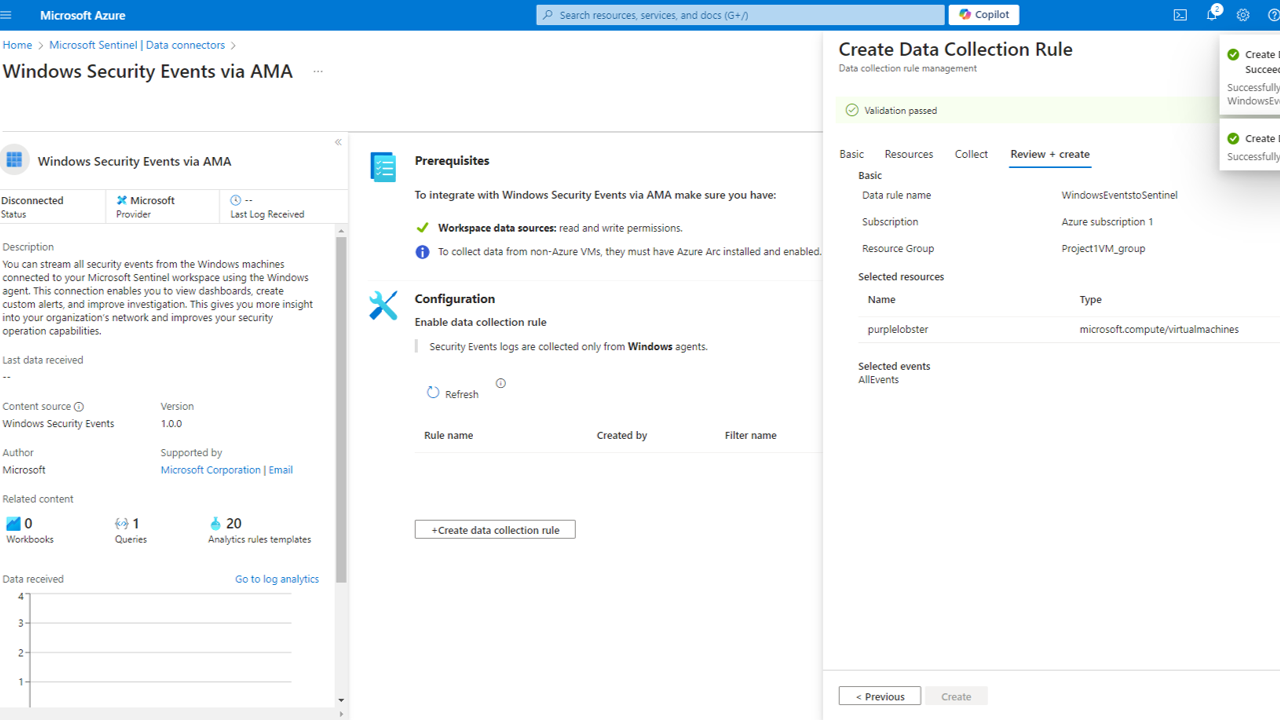The height and width of the screenshot is (720, 1280).
Task: Click the Validation passed check icon
Action: pyautogui.click(x=852, y=110)
